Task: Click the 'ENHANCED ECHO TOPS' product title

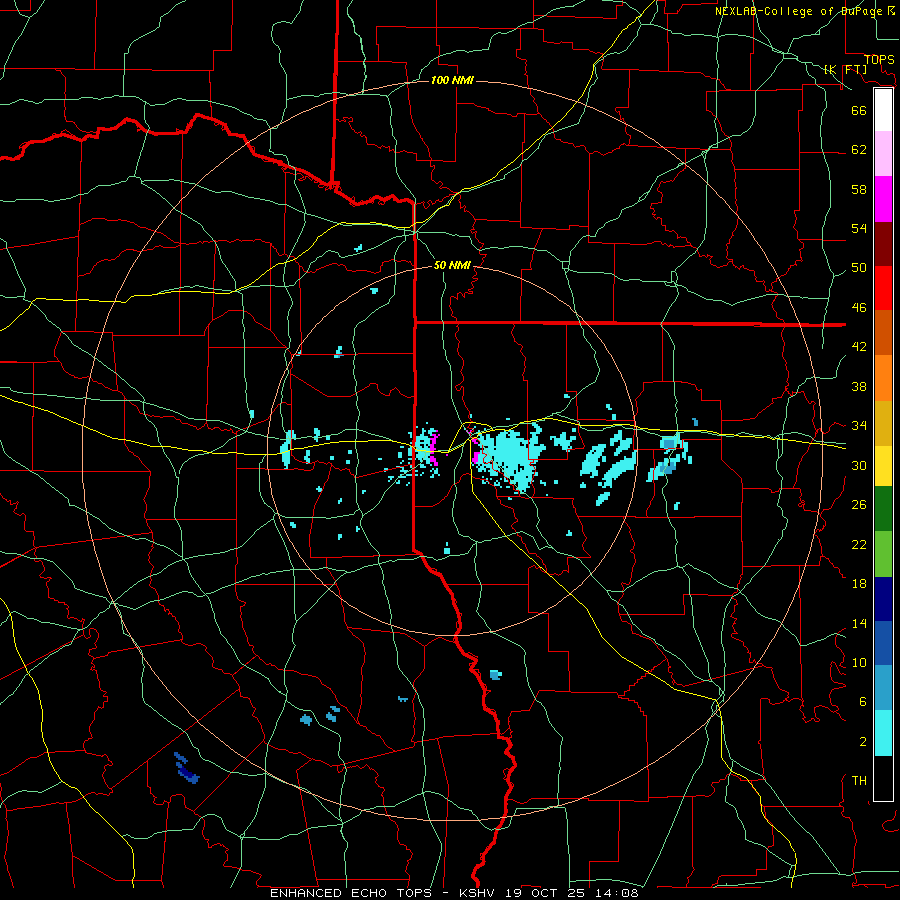Action: point(350,893)
